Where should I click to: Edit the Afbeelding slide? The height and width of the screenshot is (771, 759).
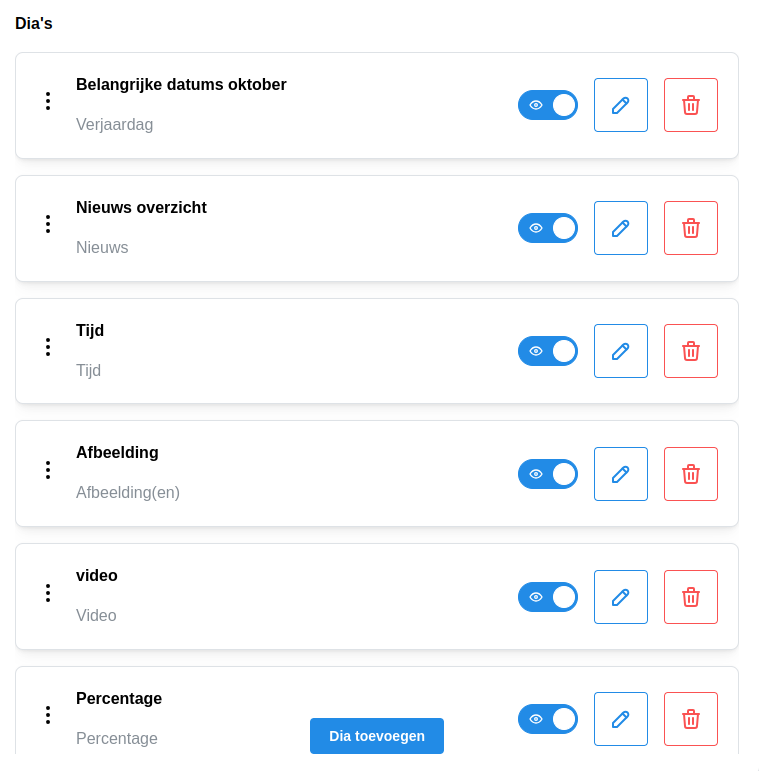[x=621, y=474]
